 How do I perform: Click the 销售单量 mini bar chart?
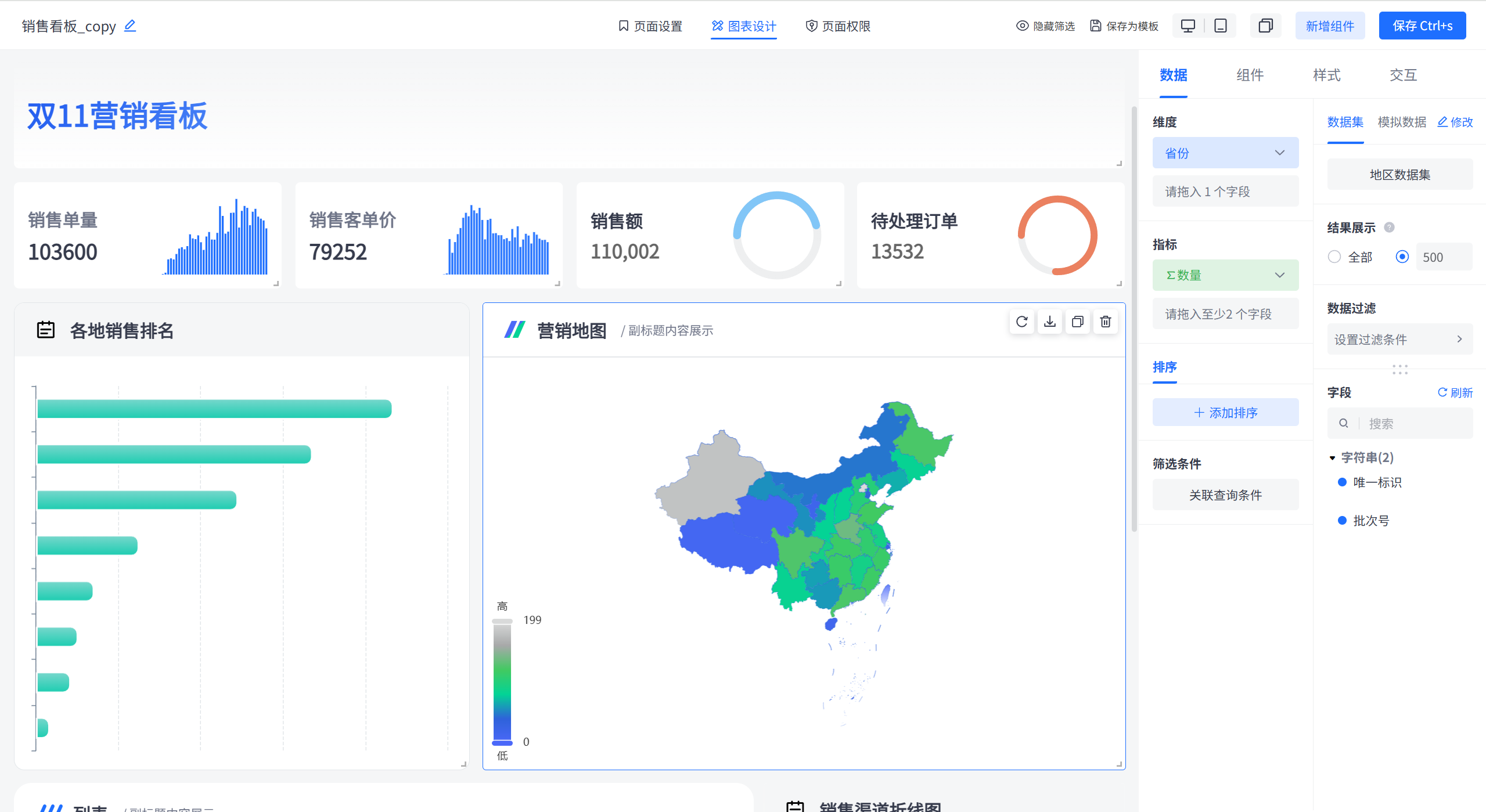(215, 237)
